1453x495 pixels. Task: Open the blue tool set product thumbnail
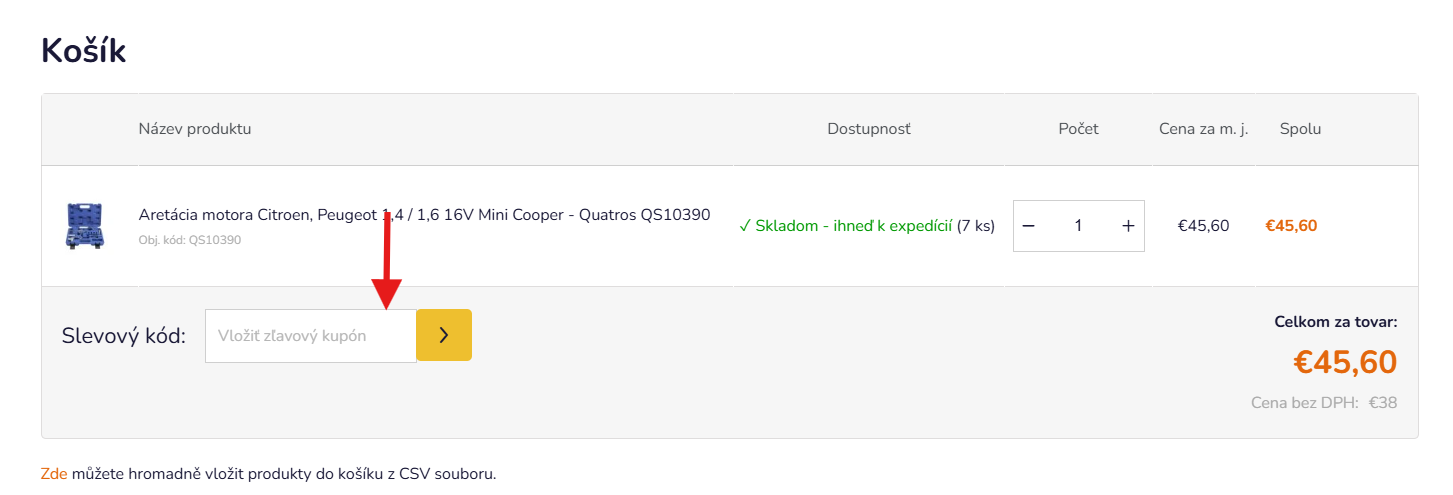[85, 226]
